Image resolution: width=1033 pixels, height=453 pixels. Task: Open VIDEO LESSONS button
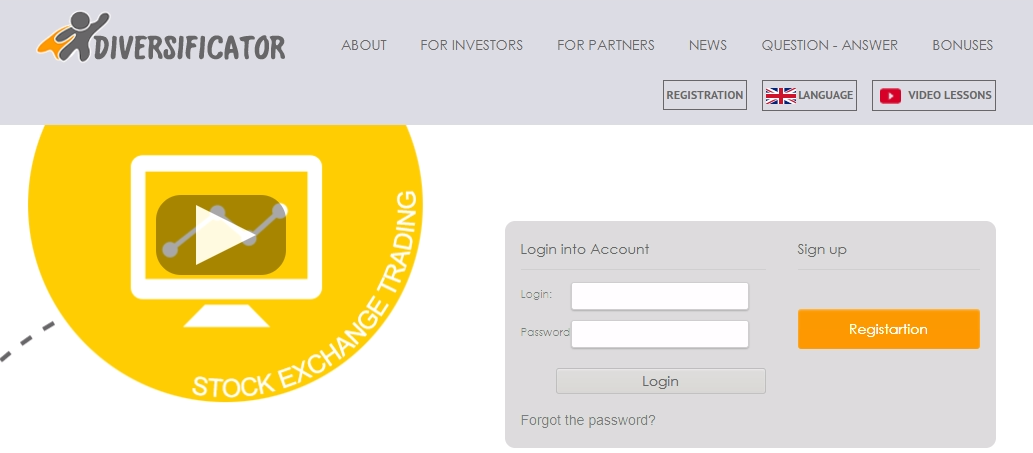pyautogui.click(x=934, y=95)
